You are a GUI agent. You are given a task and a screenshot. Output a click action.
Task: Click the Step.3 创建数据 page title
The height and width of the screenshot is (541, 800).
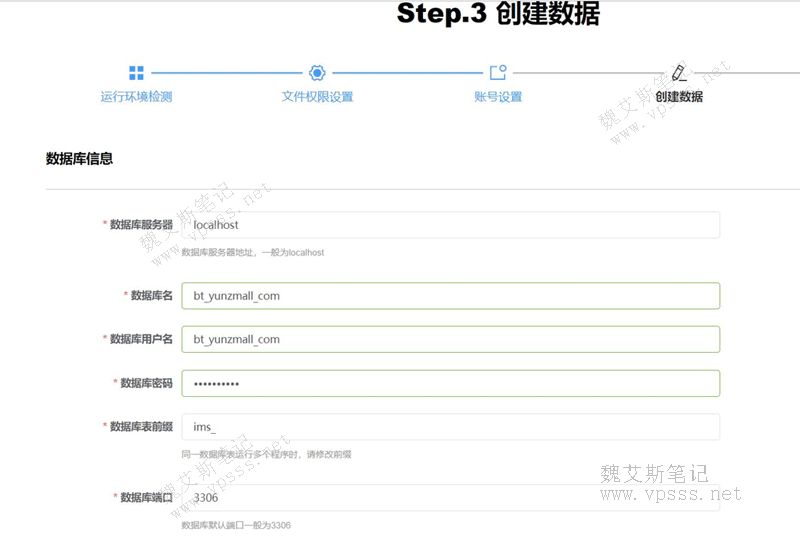(498, 14)
